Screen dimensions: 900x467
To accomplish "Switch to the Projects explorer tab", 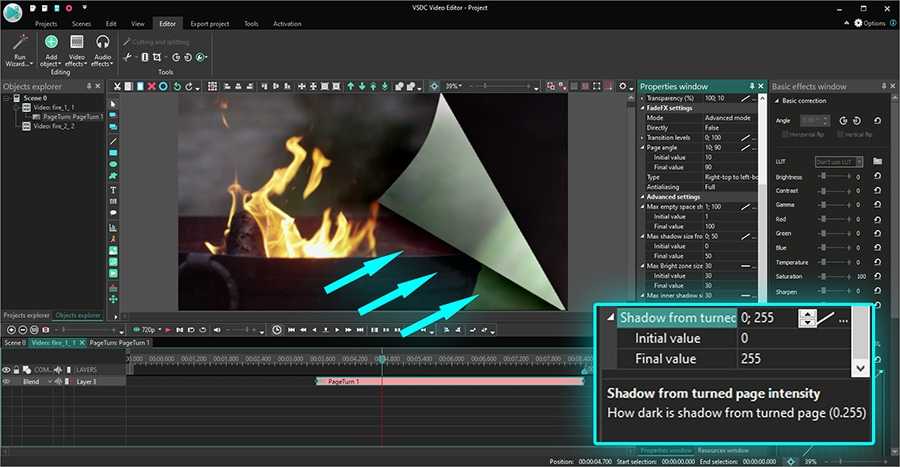I will tap(26, 315).
